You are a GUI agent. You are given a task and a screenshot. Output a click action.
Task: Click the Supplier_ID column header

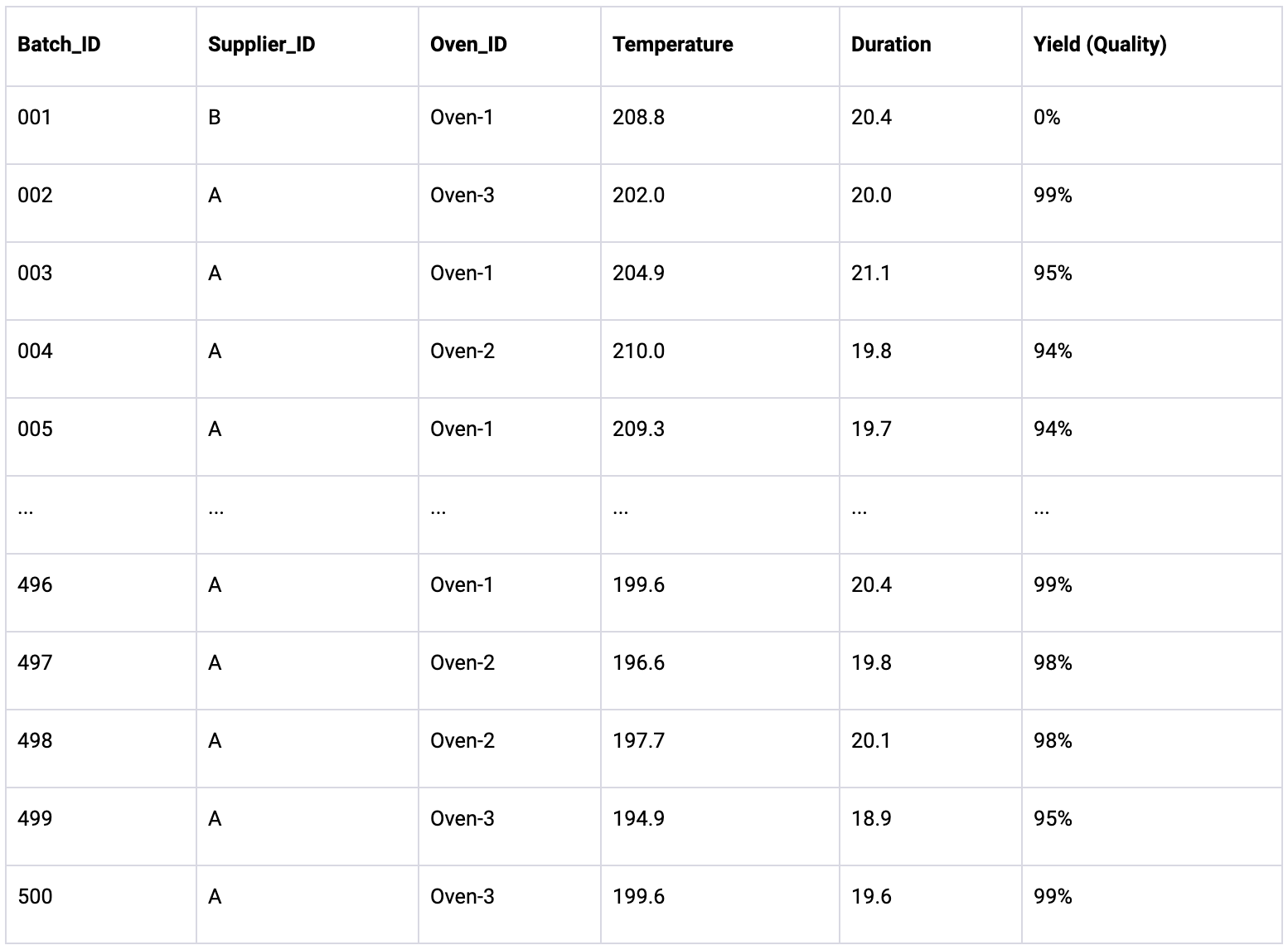(x=261, y=45)
